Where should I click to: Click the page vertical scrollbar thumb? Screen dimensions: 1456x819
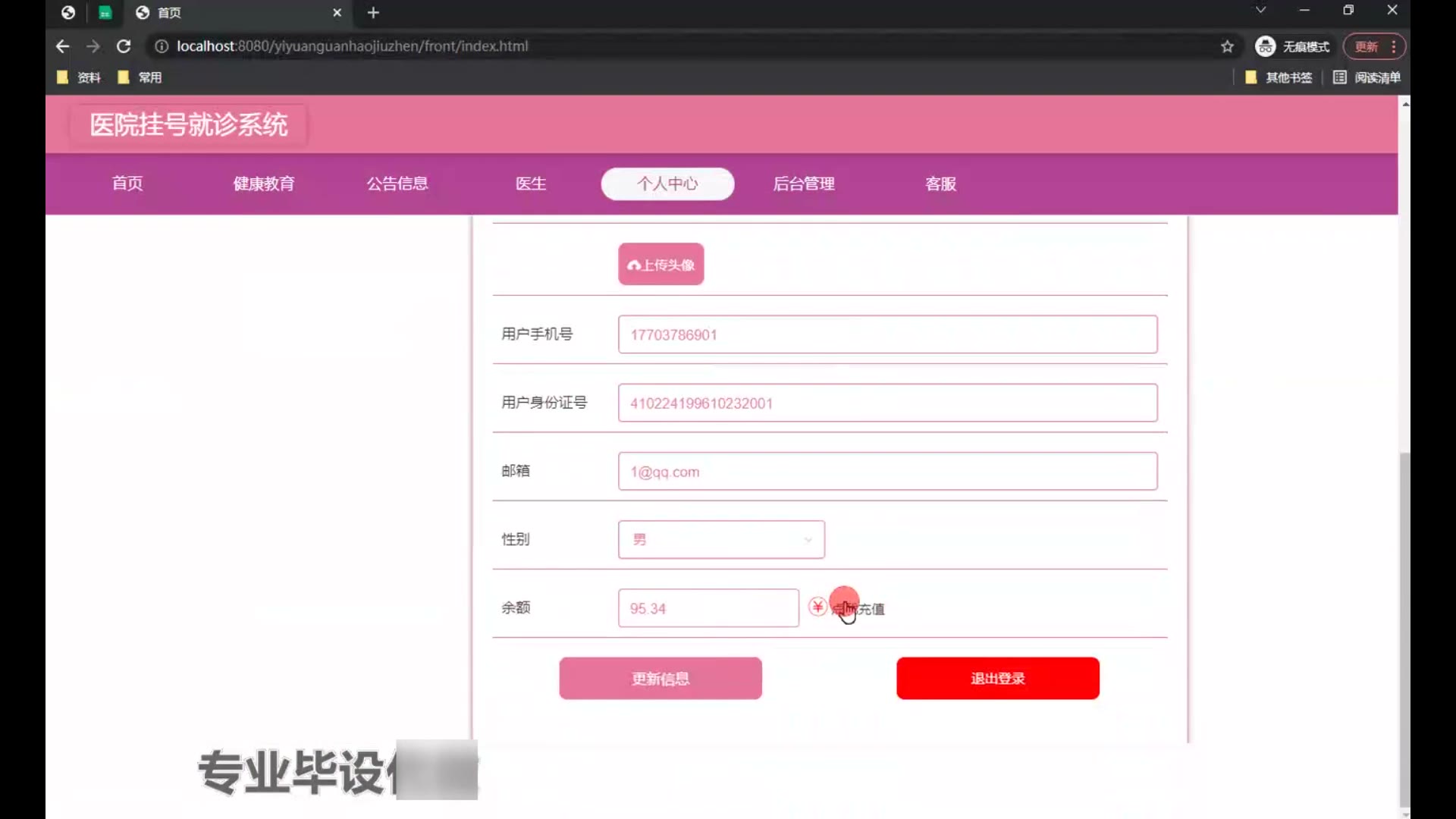click(x=1404, y=629)
